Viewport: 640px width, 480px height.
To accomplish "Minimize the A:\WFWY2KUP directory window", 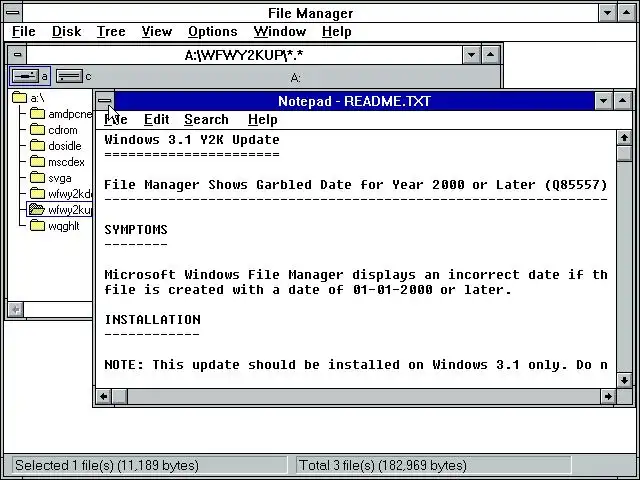I will pyautogui.click(x=471, y=55).
